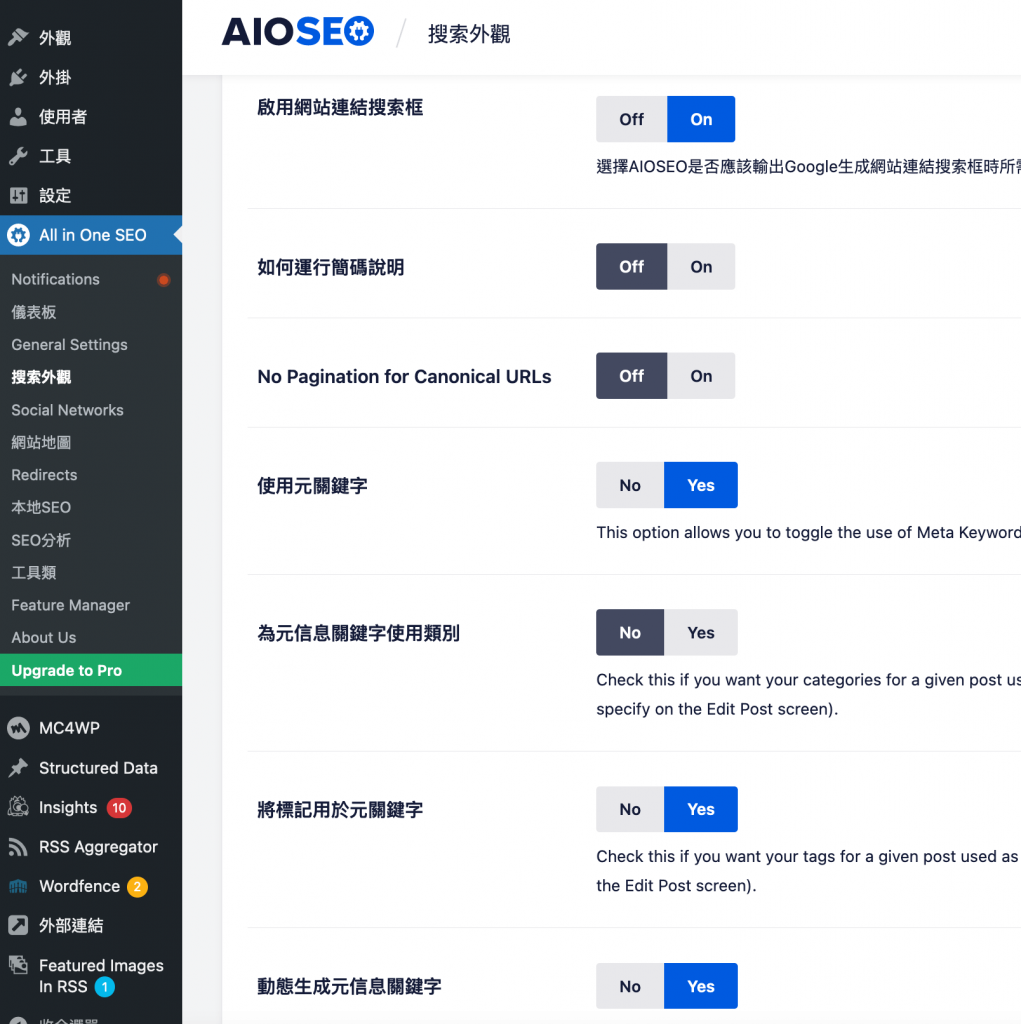1021x1024 pixels.
Task: Click the RSS Aggregator feed icon
Action: (18, 847)
